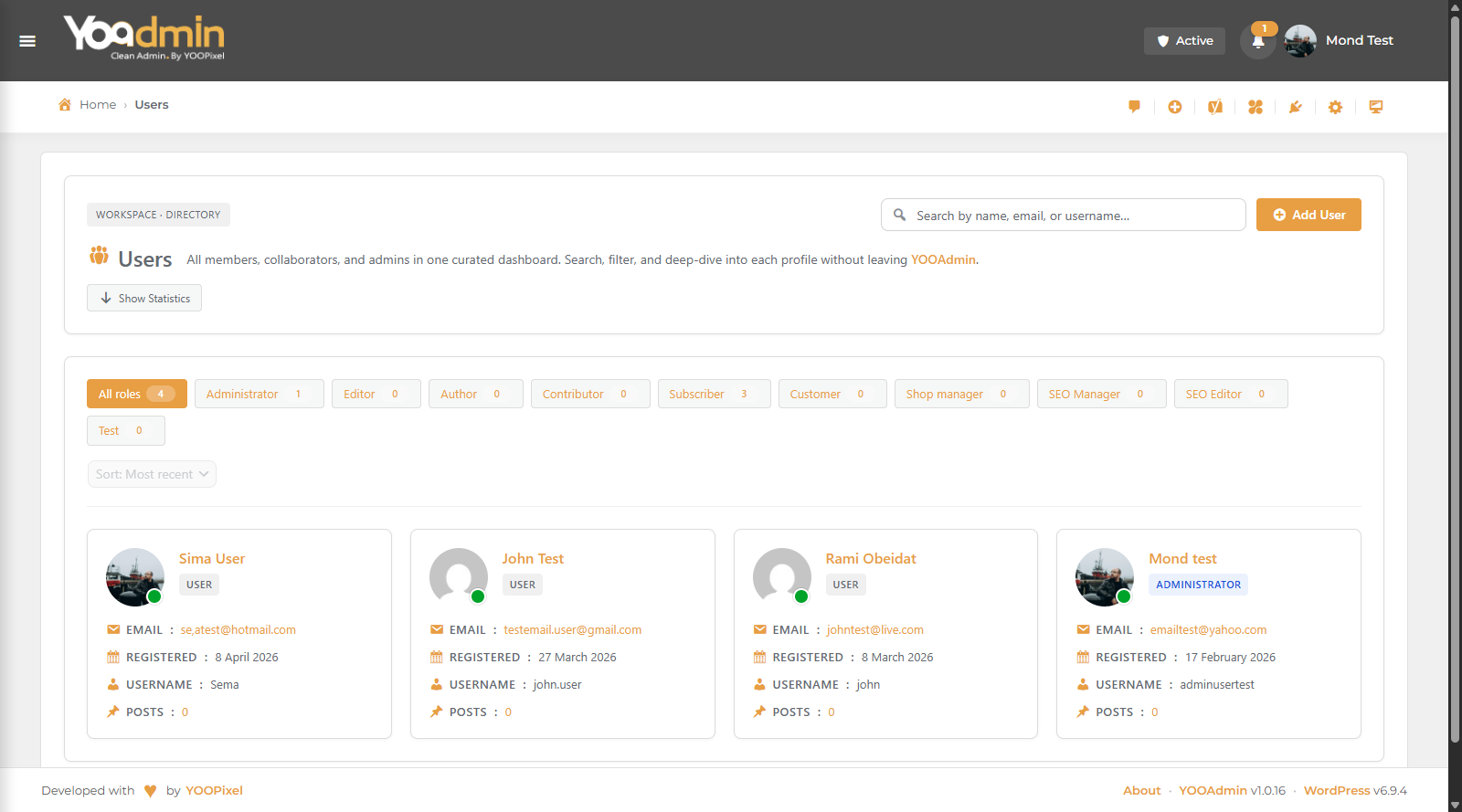Filter by Customer role
This screenshot has width=1462, height=812.
(832, 394)
